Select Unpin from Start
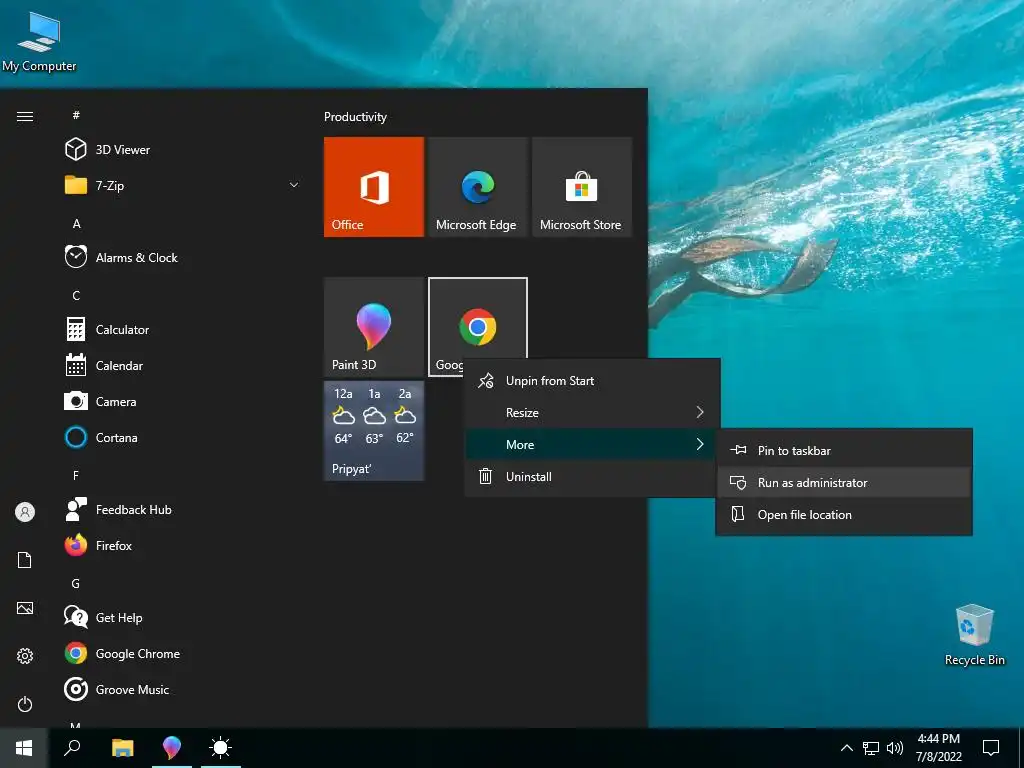This screenshot has width=1024, height=768. (592, 381)
